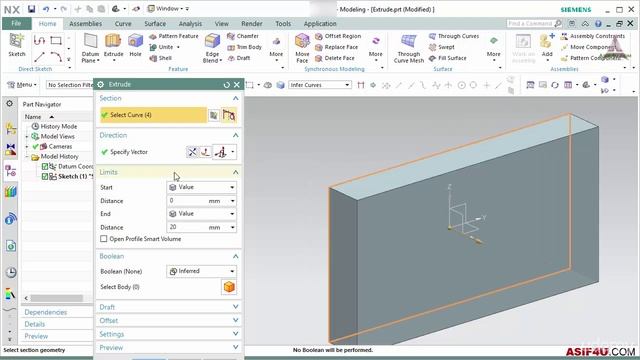Viewport: 640px width, 360px height.
Task: Open the Trim Body tool
Action: [x=244, y=47]
